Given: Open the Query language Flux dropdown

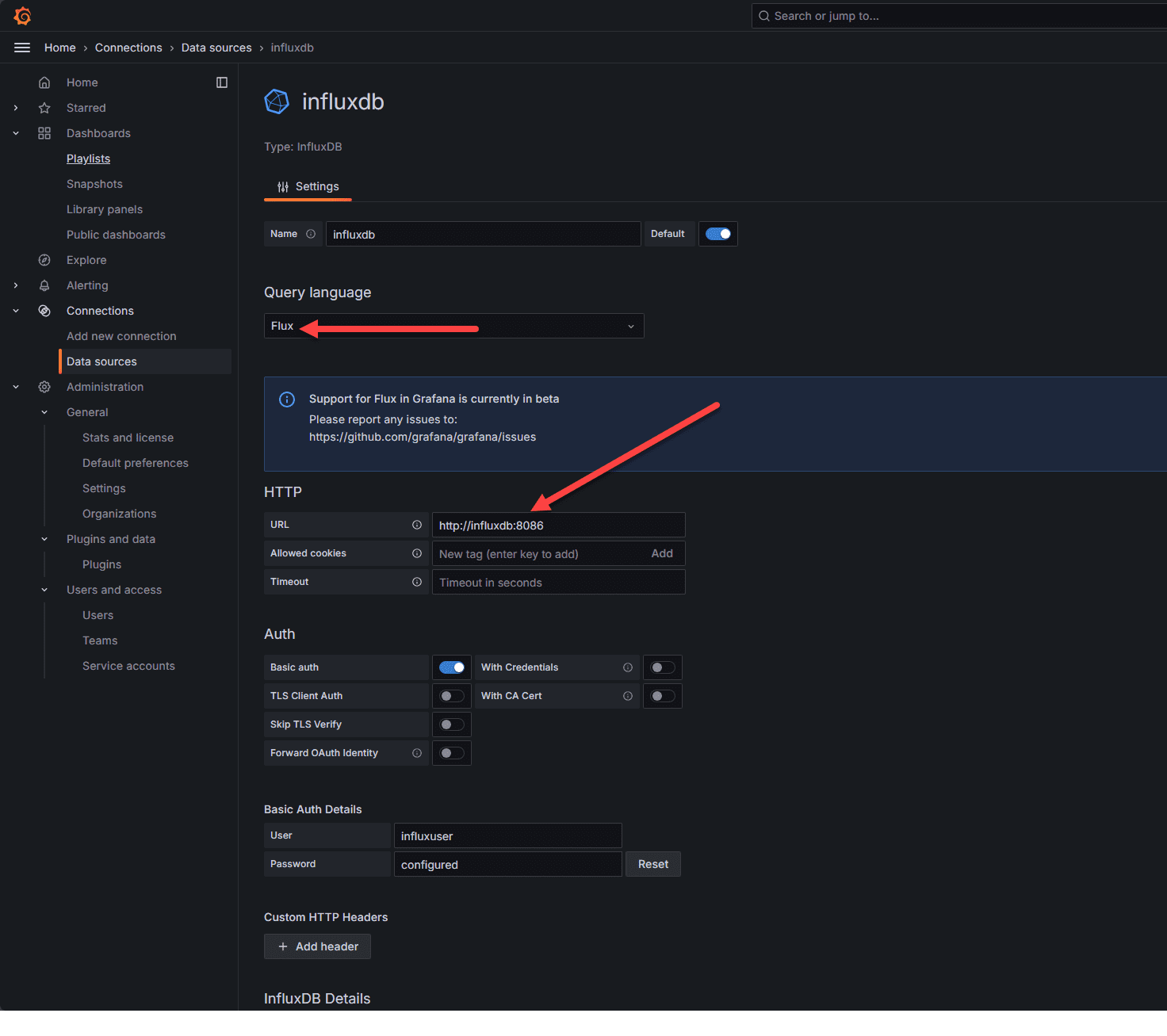Looking at the screenshot, I should click(454, 326).
